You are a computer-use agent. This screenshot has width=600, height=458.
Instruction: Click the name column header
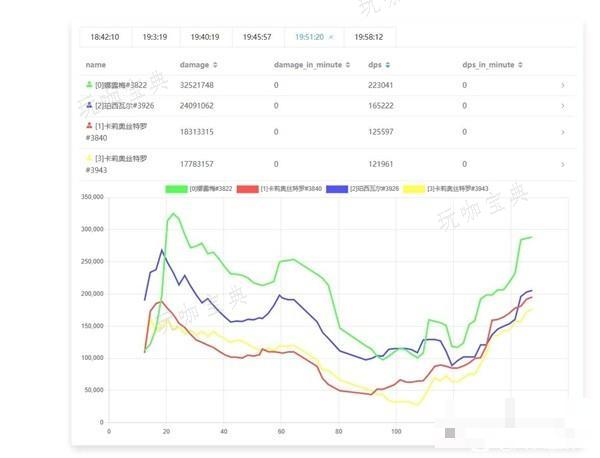(x=96, y=65)
